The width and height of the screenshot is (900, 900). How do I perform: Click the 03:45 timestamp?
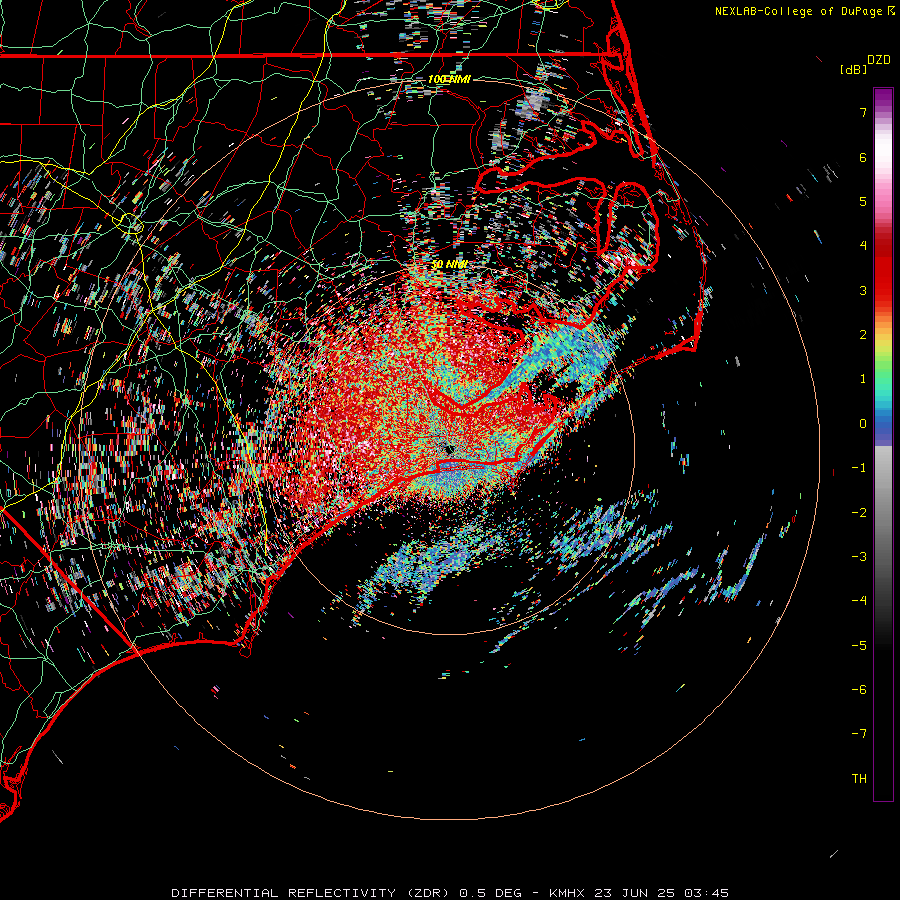click(706, 893)
